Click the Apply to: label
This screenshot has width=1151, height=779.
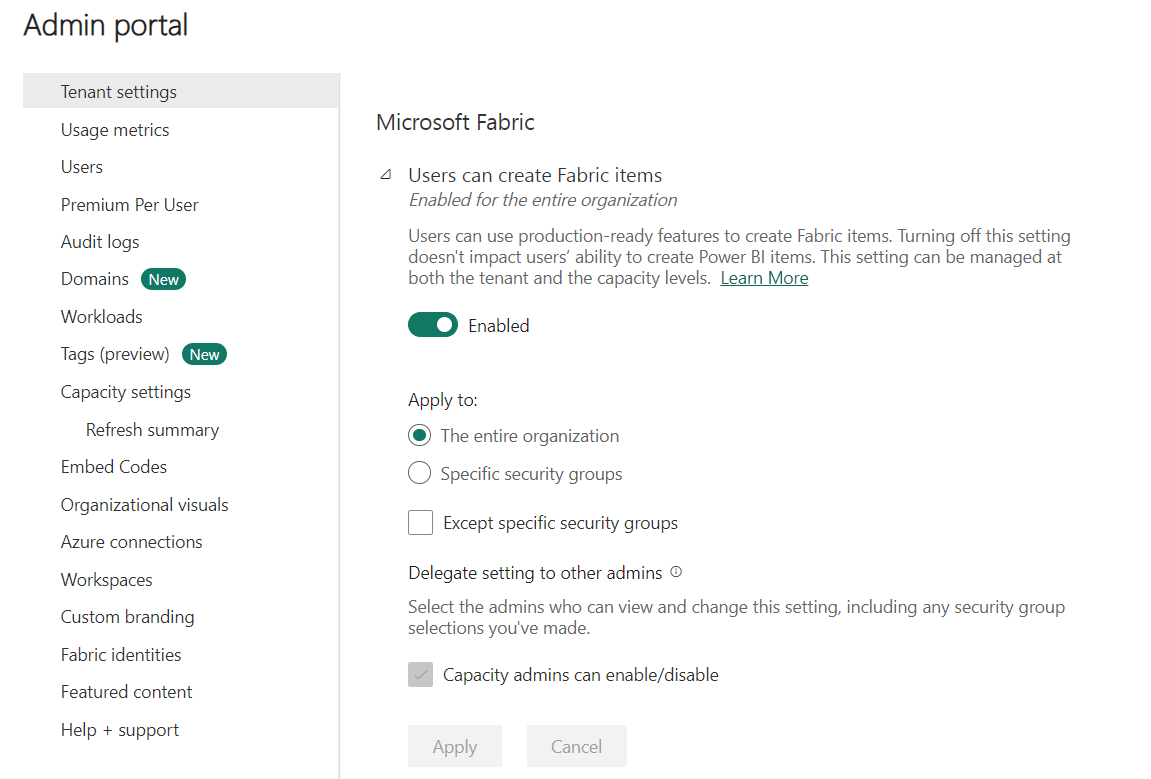(443, 400)
